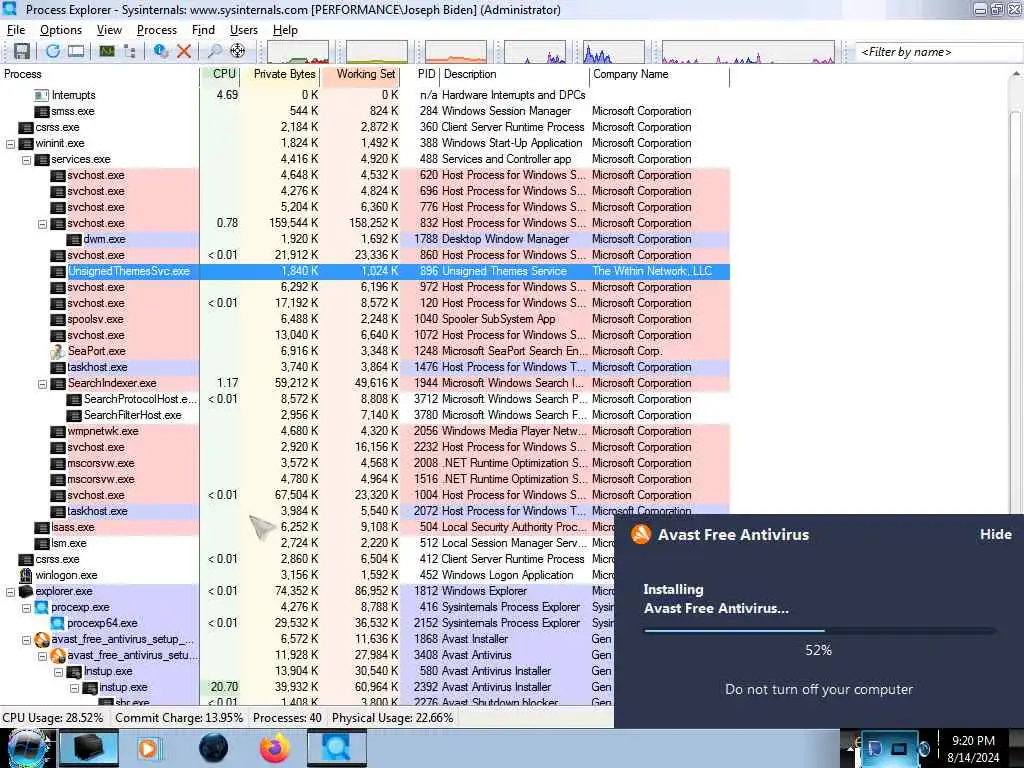Collapse the wininit.exe tree node

point(10,144)
